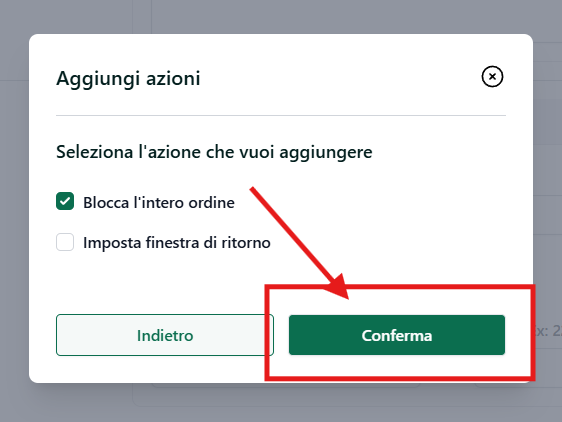Click the Blocca l'intero ordine label text

pos(159,203)
